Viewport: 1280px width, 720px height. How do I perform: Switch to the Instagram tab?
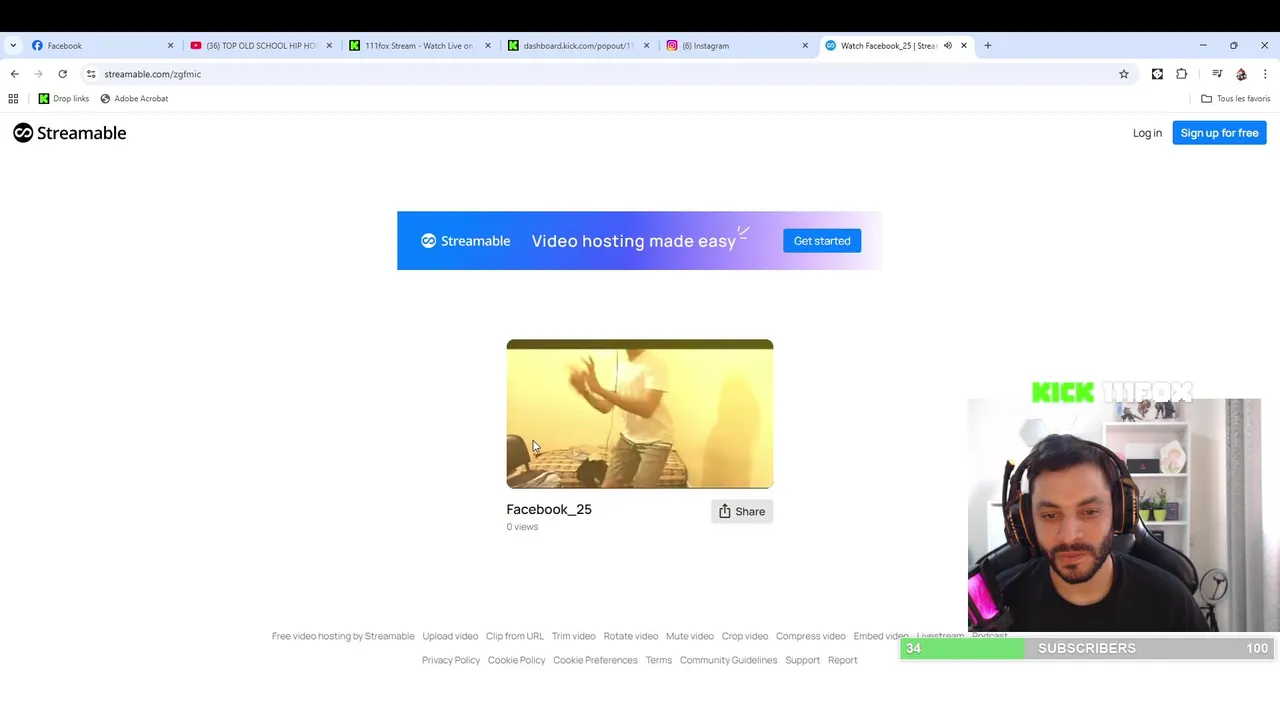735,45
